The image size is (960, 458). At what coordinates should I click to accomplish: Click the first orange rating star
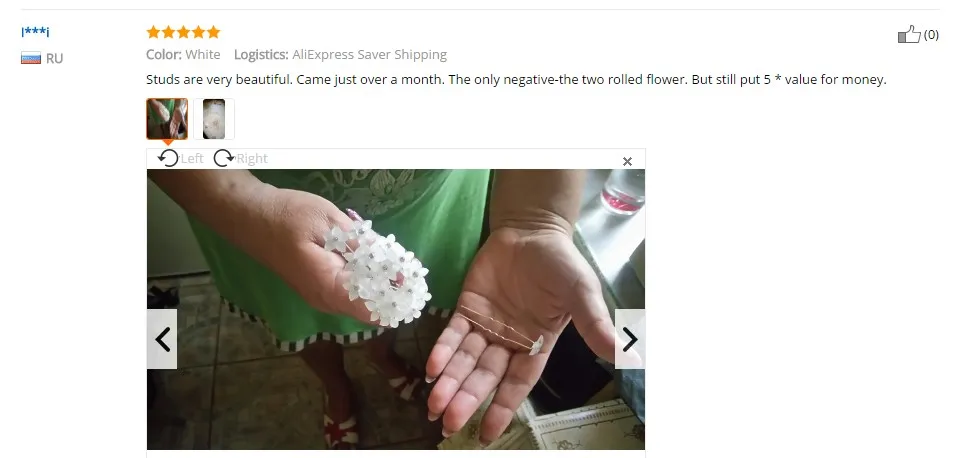(x=153, y=32)
